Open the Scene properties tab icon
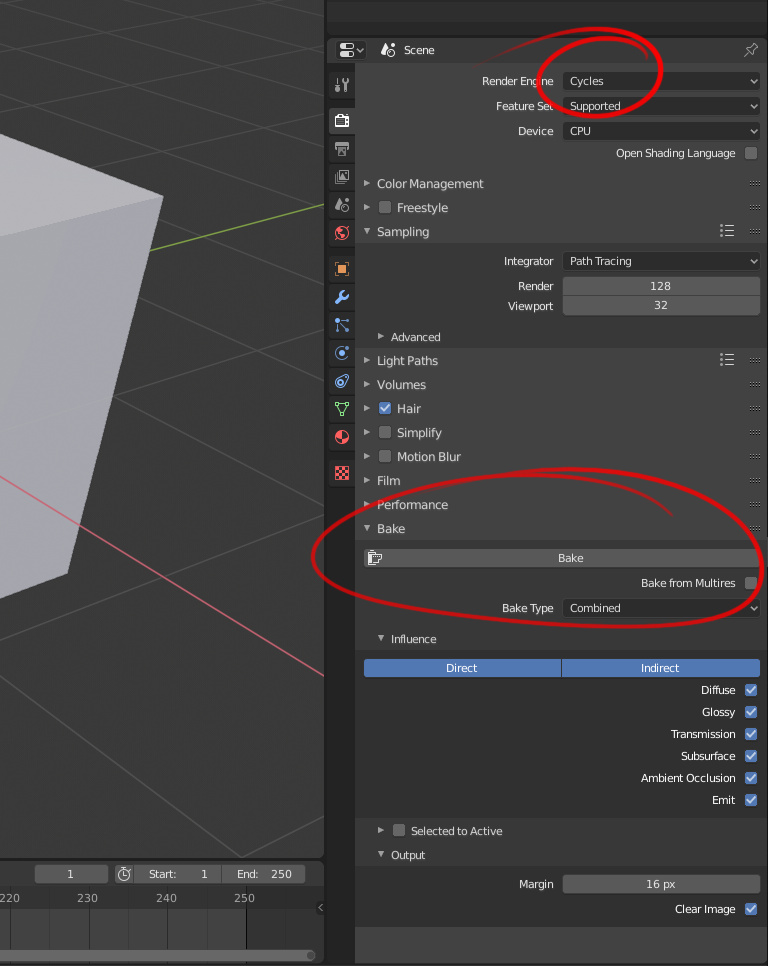This screenshot has width=768, height=966. pos(342,205)
